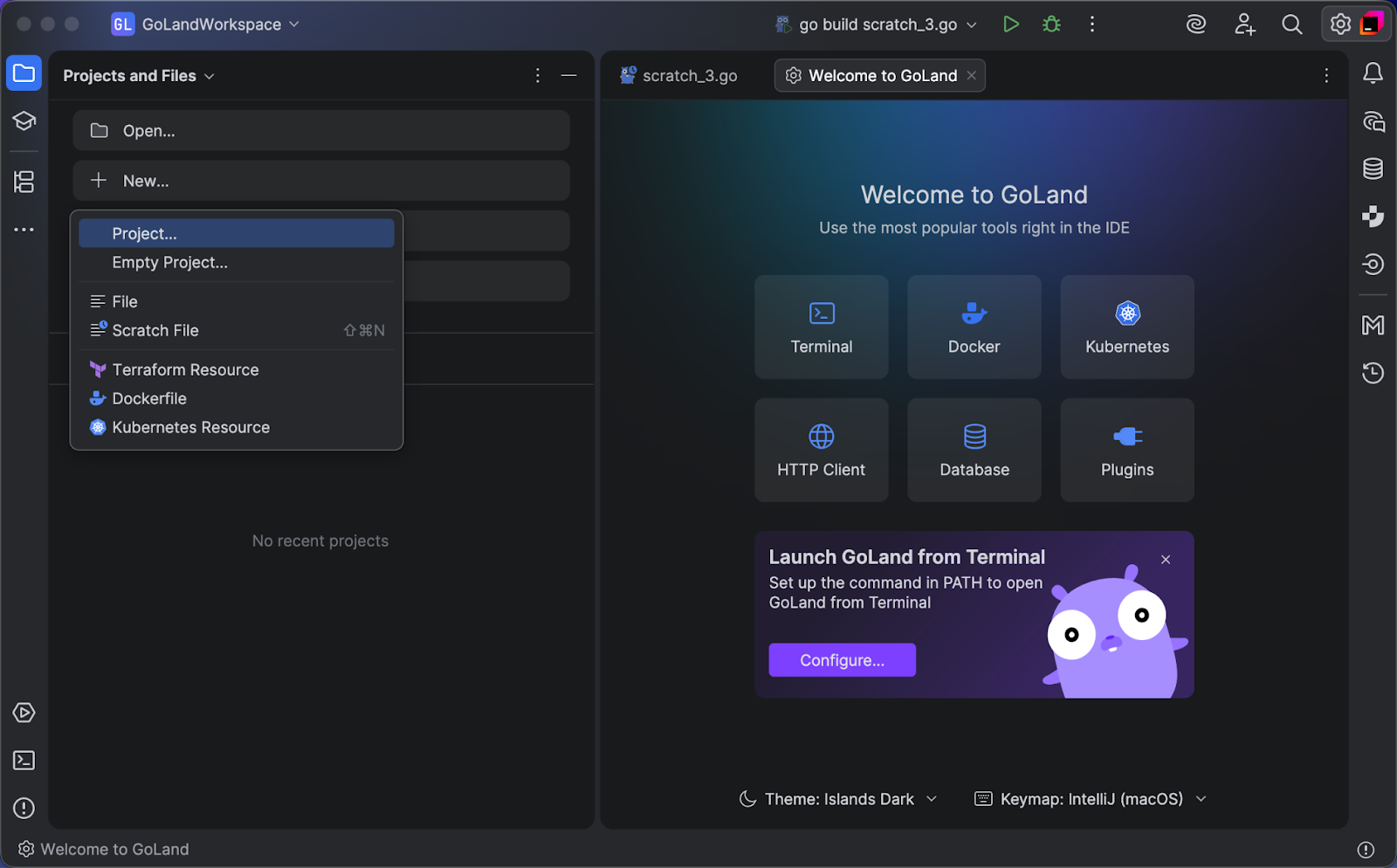
Task: Open the Learn graduation cap icon
Action: pos(24,121)
